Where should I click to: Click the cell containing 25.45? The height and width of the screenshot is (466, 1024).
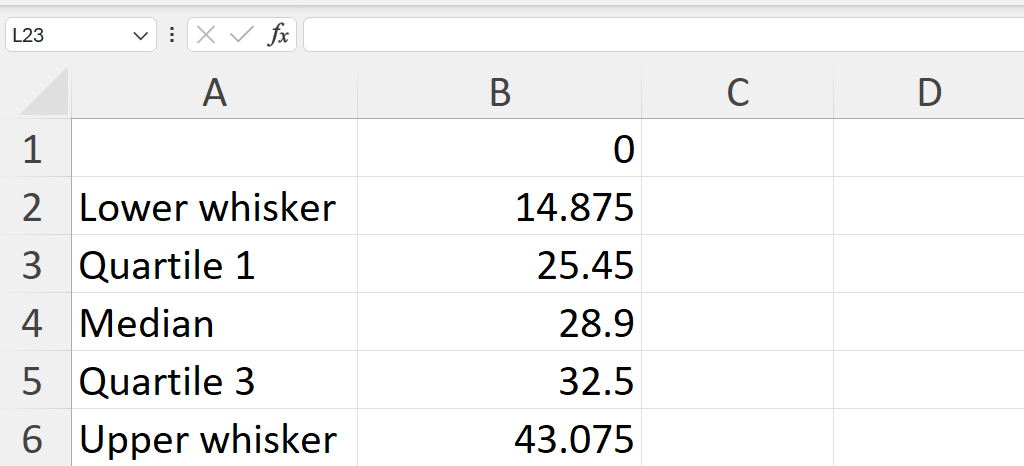[x=500, y=264]
